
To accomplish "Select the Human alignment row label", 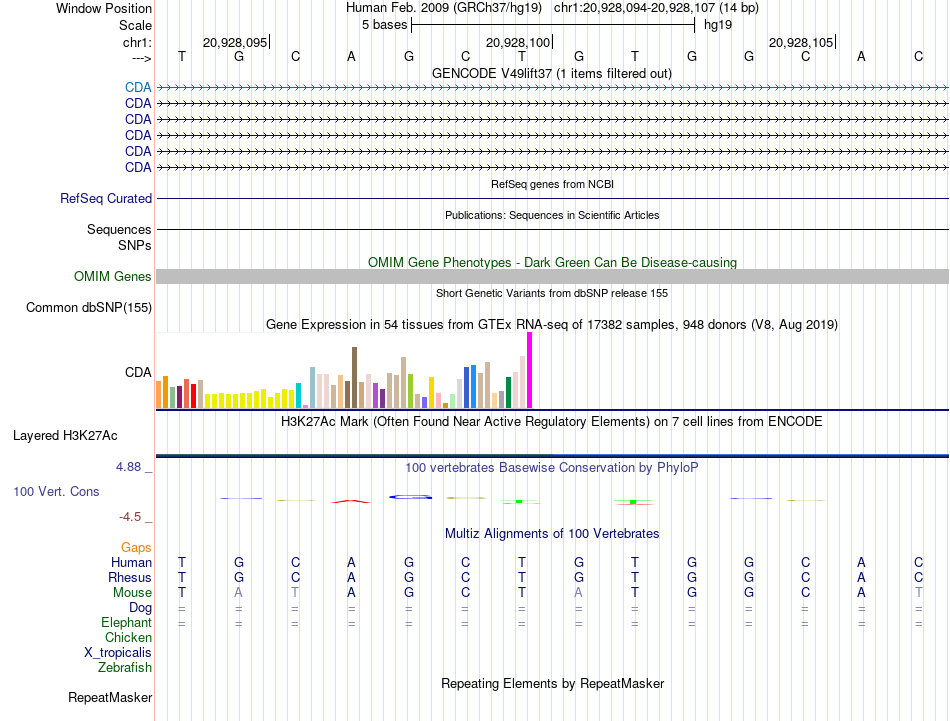I will pos(131,562).
